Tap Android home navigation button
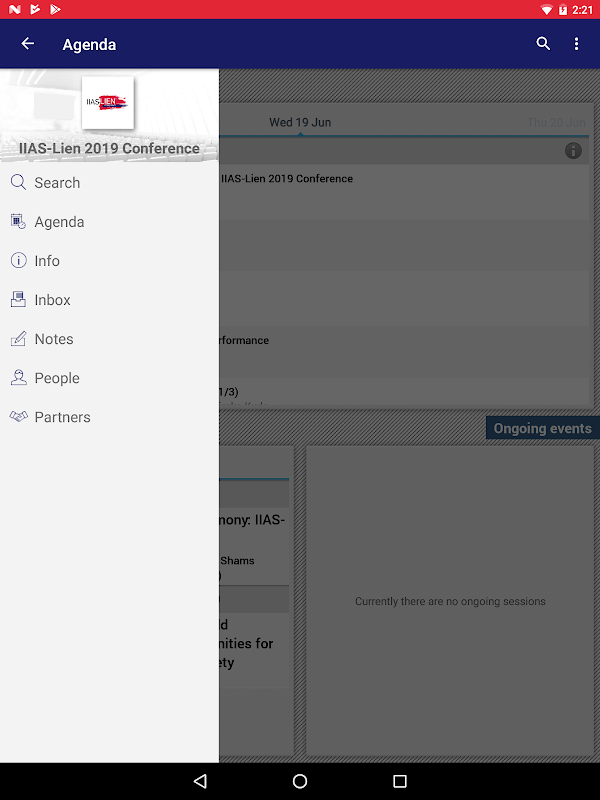 (x=300, y=781)
